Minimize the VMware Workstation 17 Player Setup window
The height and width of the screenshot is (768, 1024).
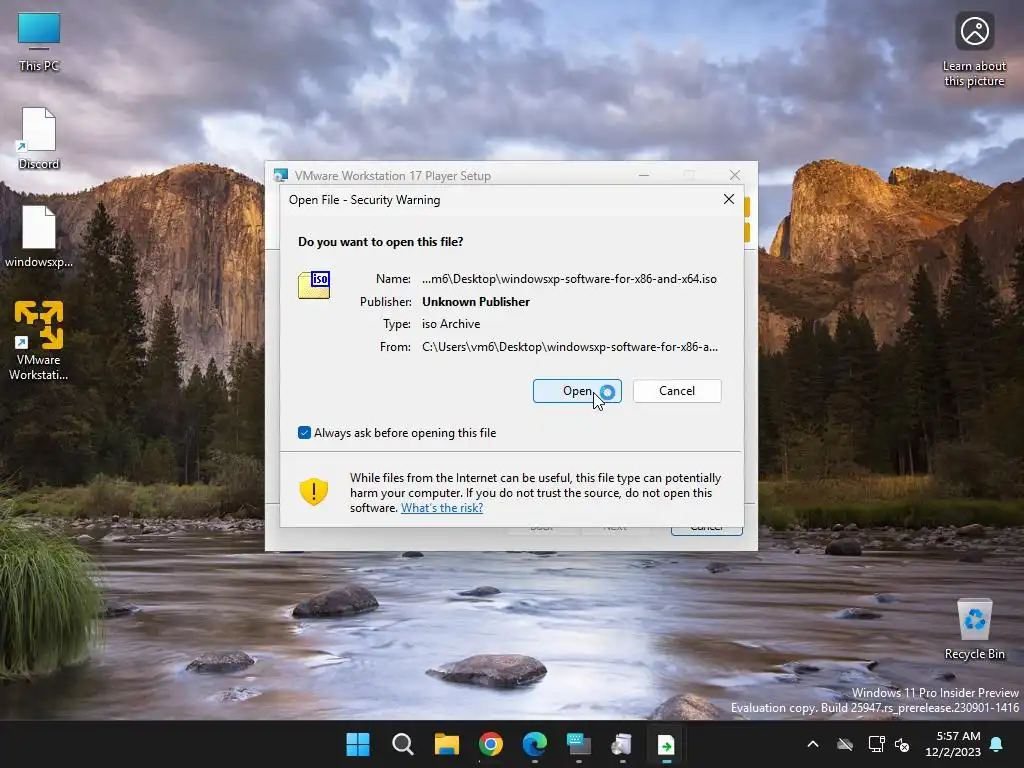click(x=644, y=175)
